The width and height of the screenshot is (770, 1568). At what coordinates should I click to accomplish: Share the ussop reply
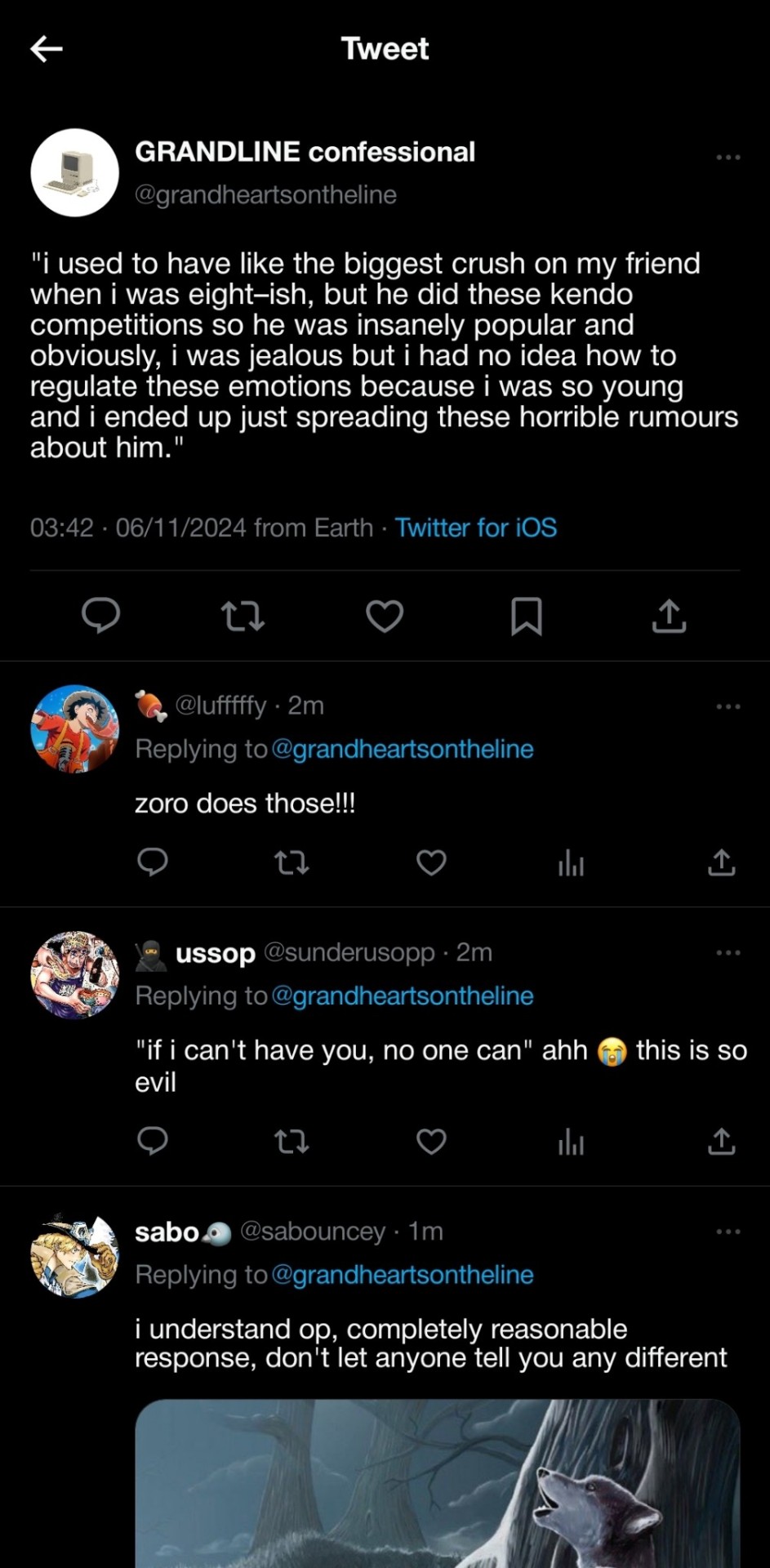721,1141
